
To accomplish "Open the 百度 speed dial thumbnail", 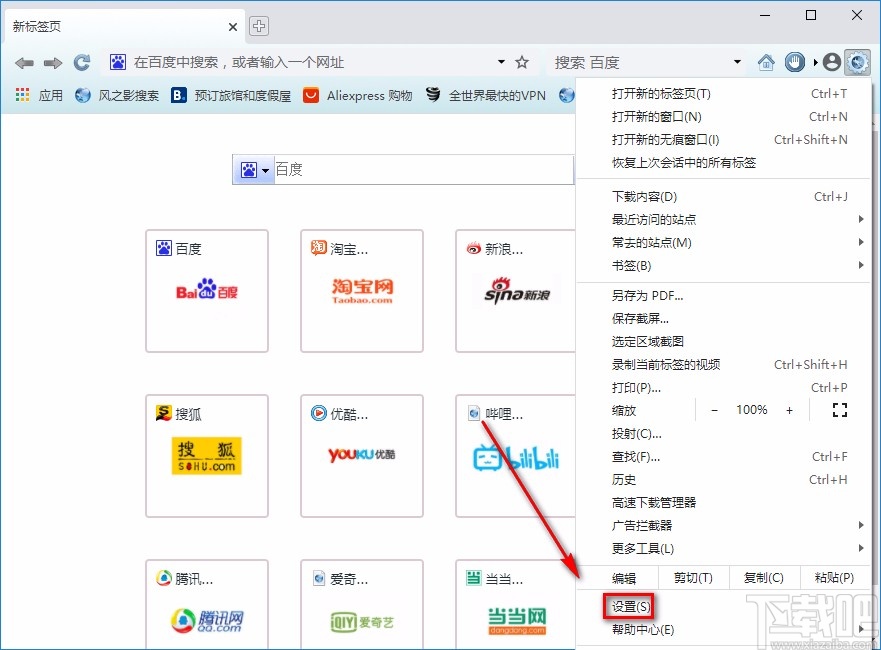I will click(207, 291).
